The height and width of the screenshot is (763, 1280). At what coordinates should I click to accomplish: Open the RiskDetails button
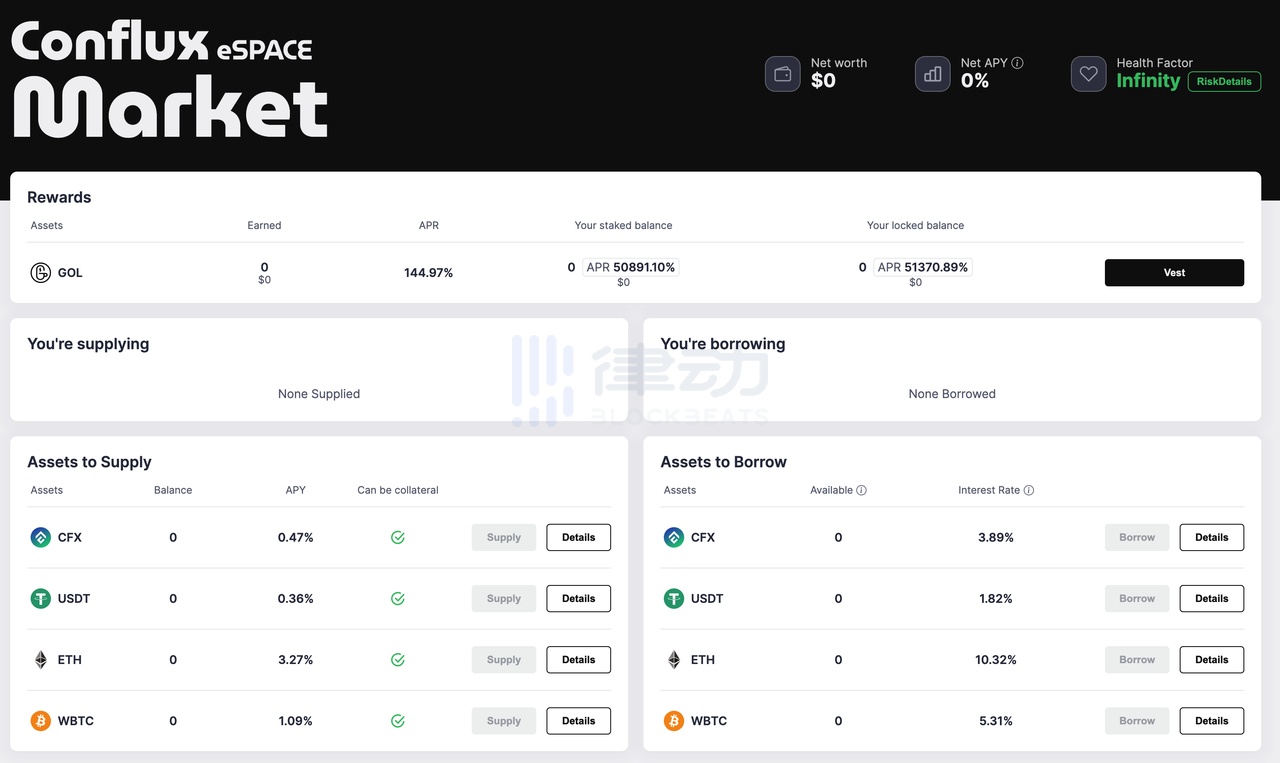(x=1224, y=82)
